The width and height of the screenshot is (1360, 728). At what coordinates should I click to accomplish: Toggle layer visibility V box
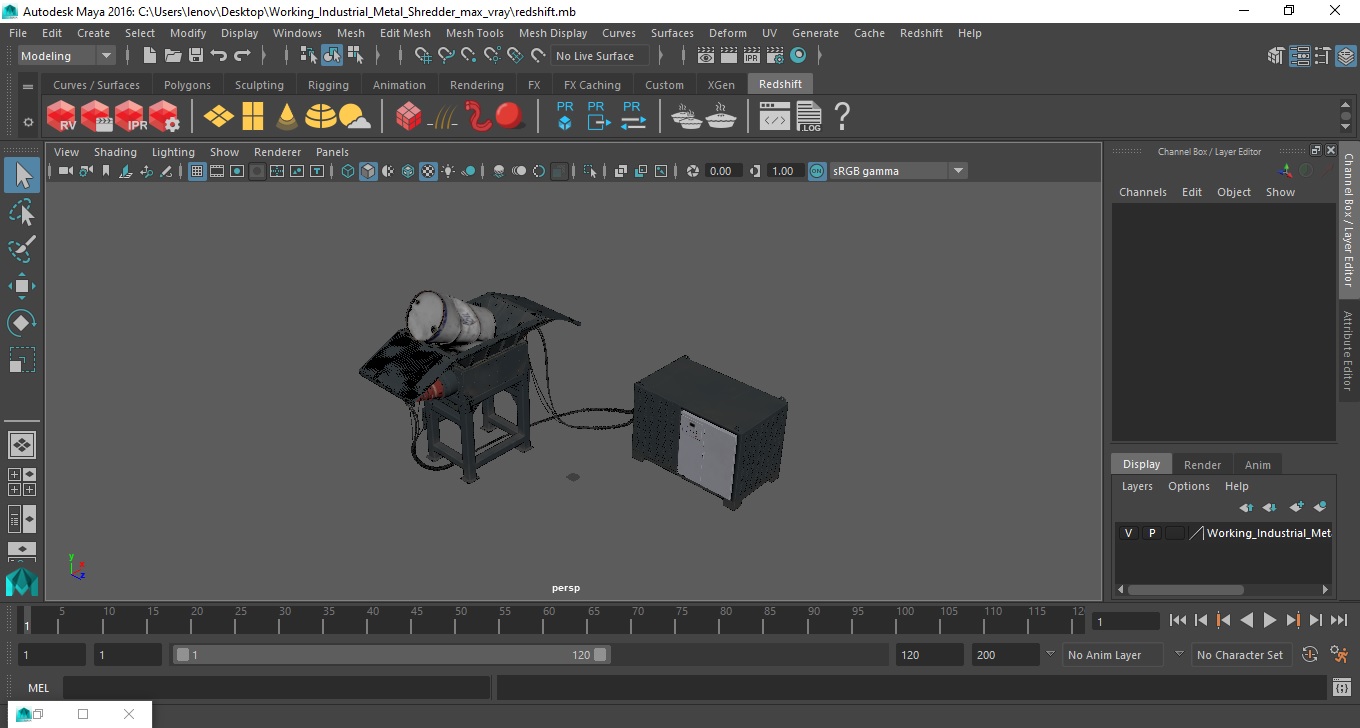pos(1128,533)
